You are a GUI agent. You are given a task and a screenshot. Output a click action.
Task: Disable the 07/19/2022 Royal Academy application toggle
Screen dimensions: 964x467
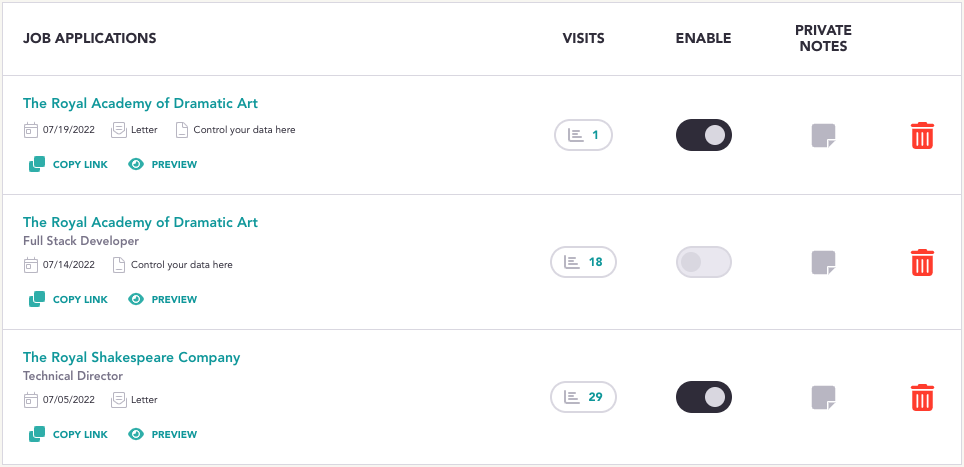point(703,135)
